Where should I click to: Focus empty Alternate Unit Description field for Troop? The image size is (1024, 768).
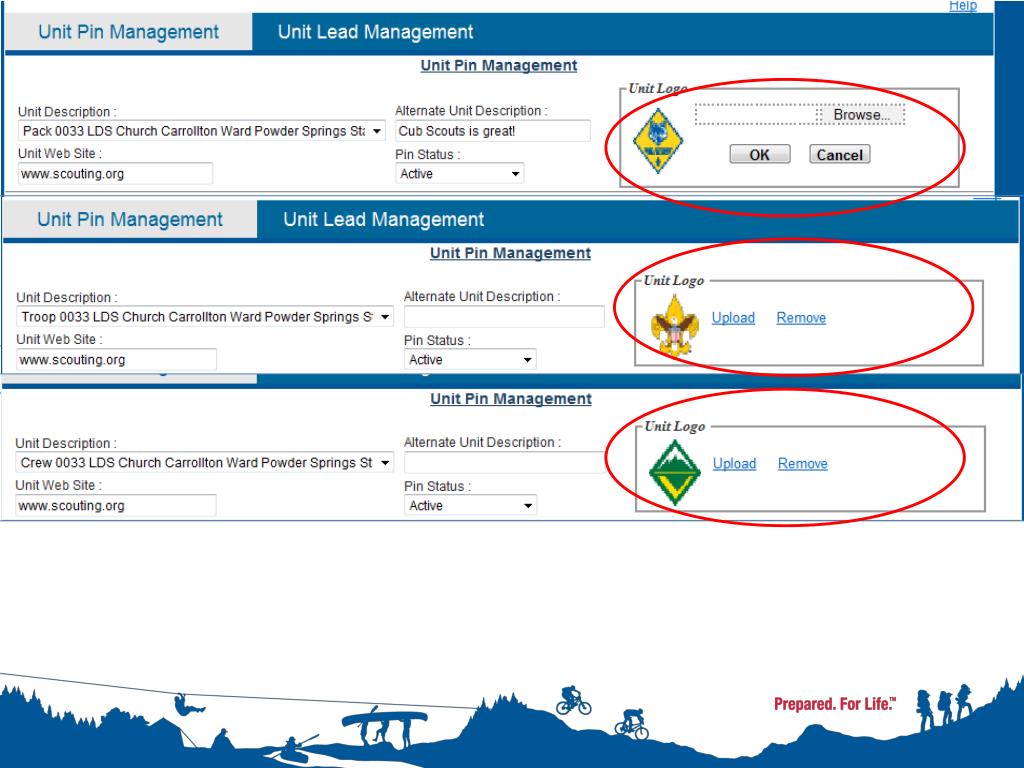(504, 317)
